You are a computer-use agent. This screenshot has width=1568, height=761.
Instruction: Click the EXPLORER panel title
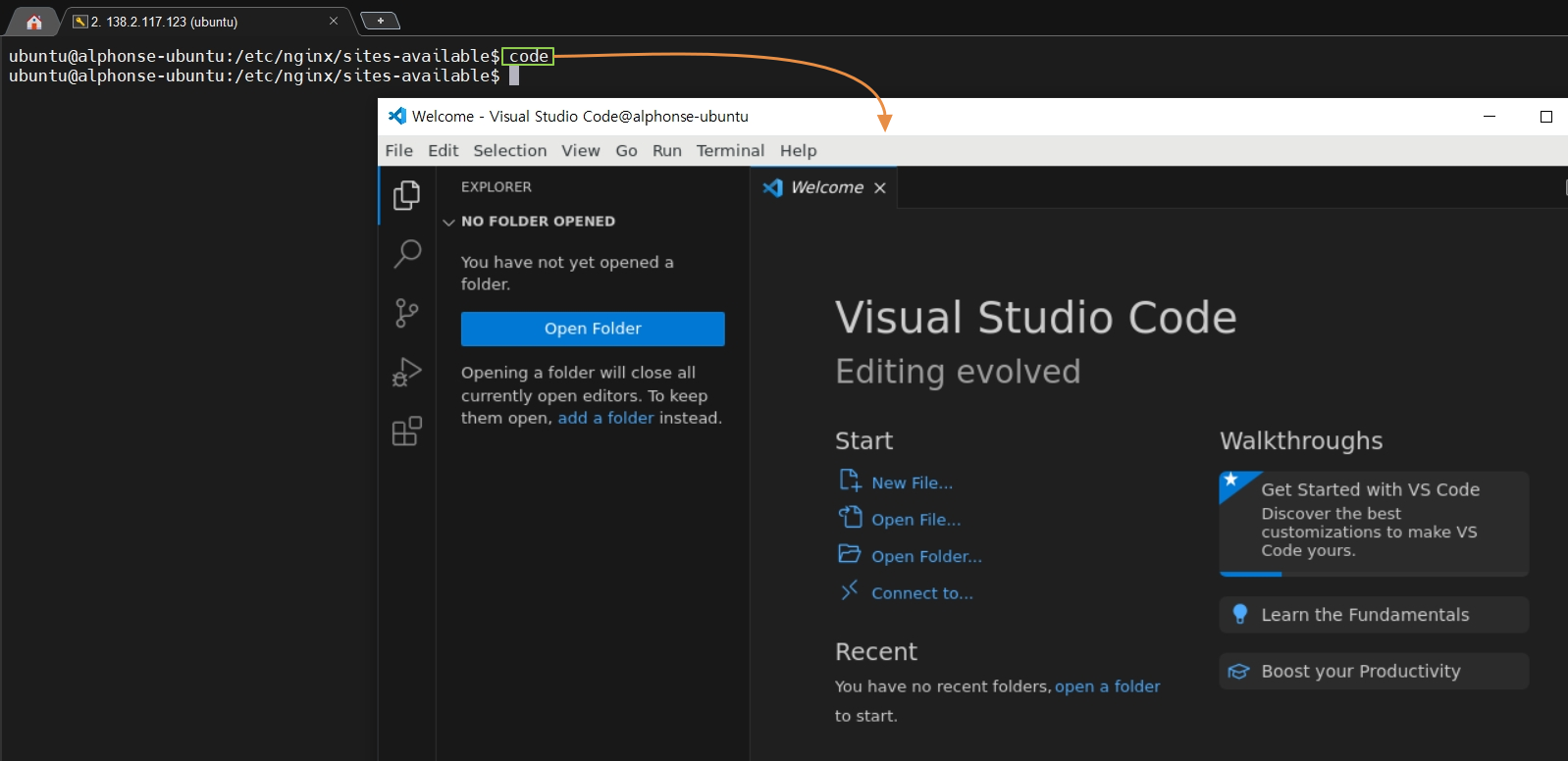[497, 186]
